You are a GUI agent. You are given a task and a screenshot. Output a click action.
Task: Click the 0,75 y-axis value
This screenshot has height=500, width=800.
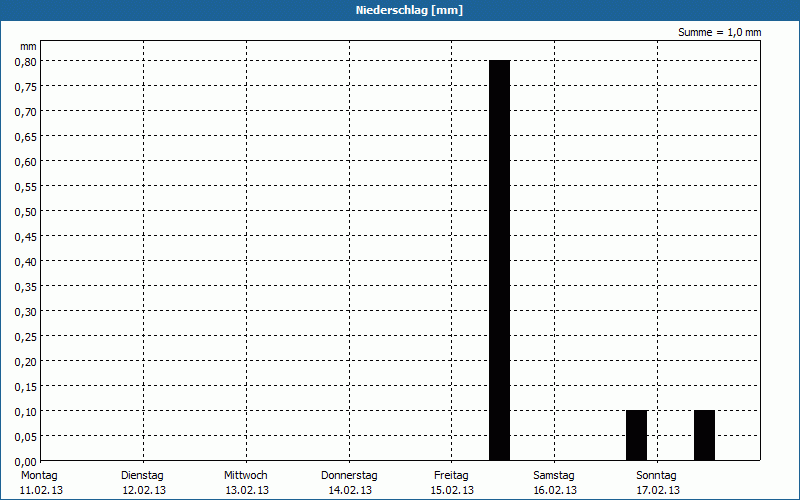pyautogui.click(x=26, y=87)
